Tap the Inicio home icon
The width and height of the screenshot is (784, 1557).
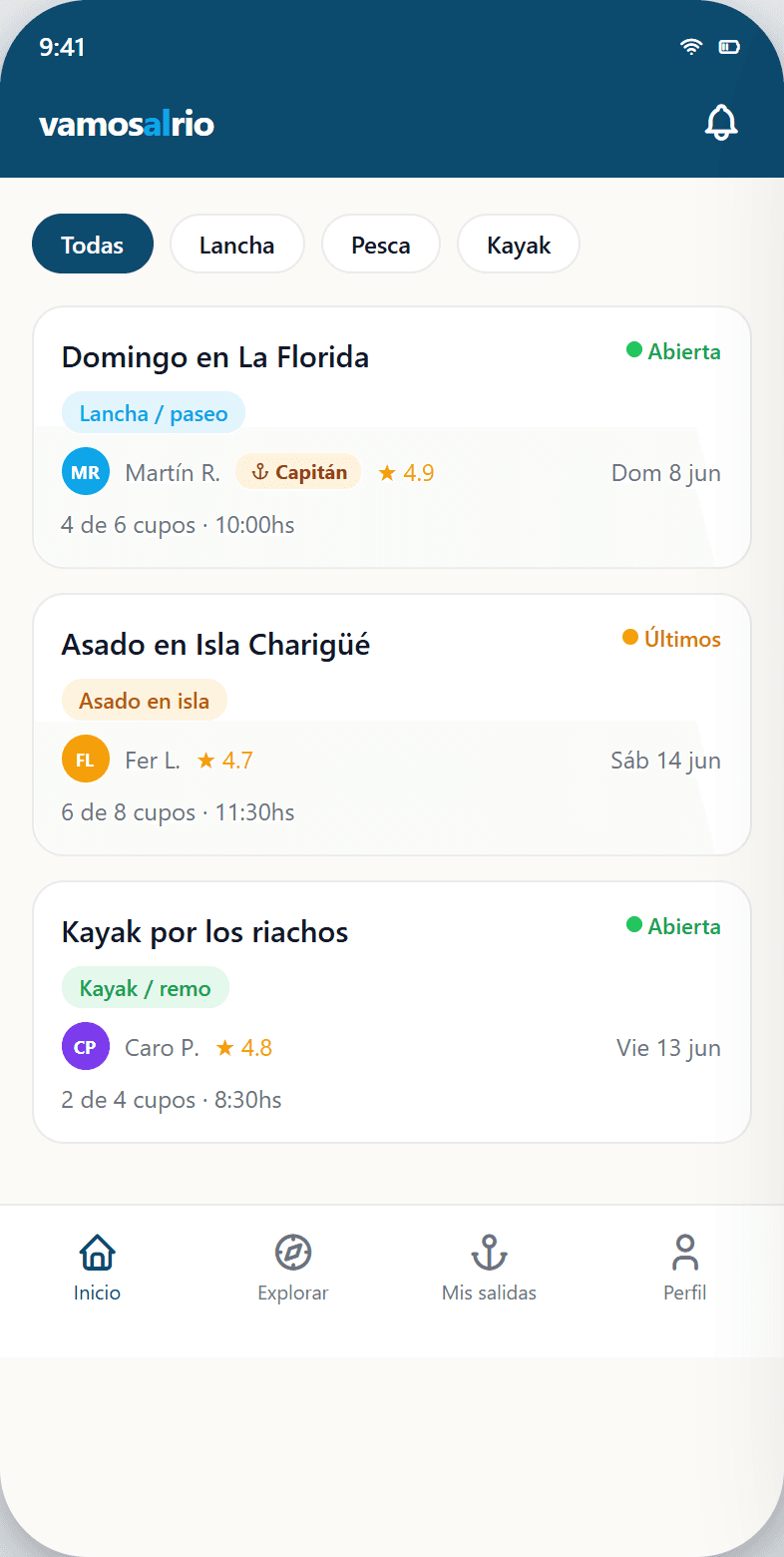pyautogui.click(x=97, y=1252)
